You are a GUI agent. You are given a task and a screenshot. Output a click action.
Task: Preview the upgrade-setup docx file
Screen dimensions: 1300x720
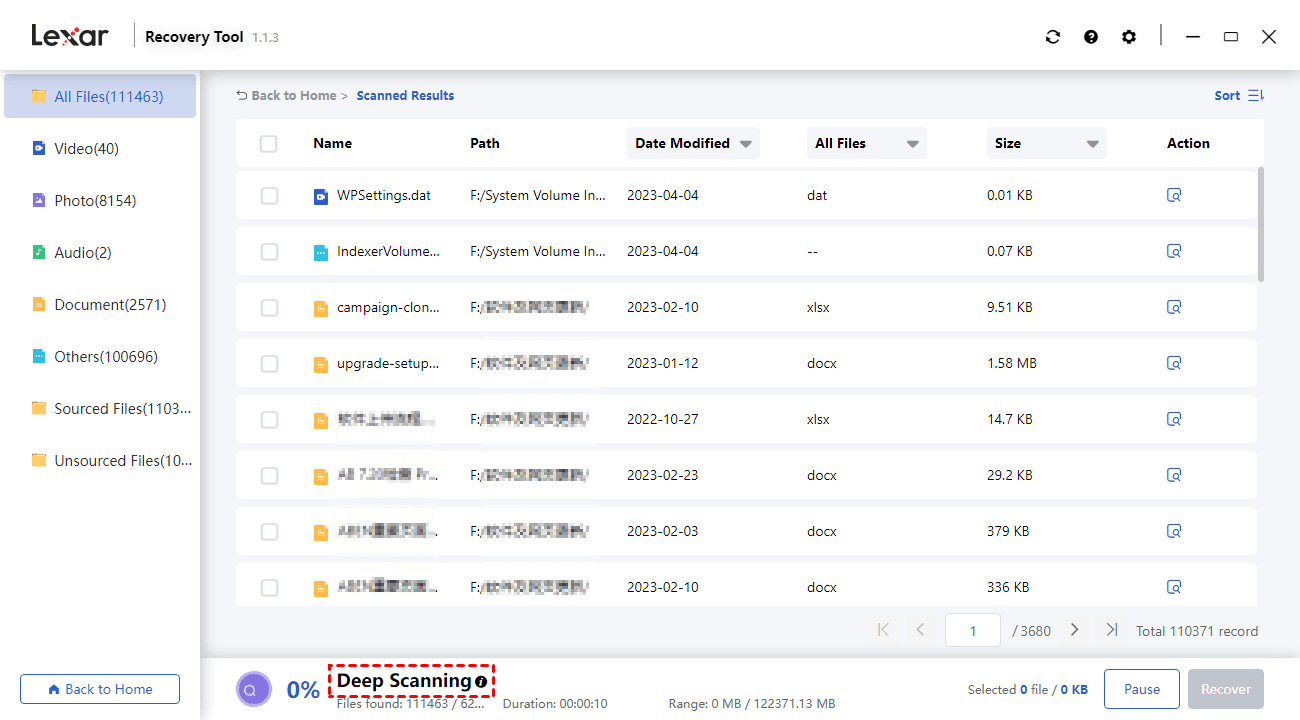[x=1174, y=364]
